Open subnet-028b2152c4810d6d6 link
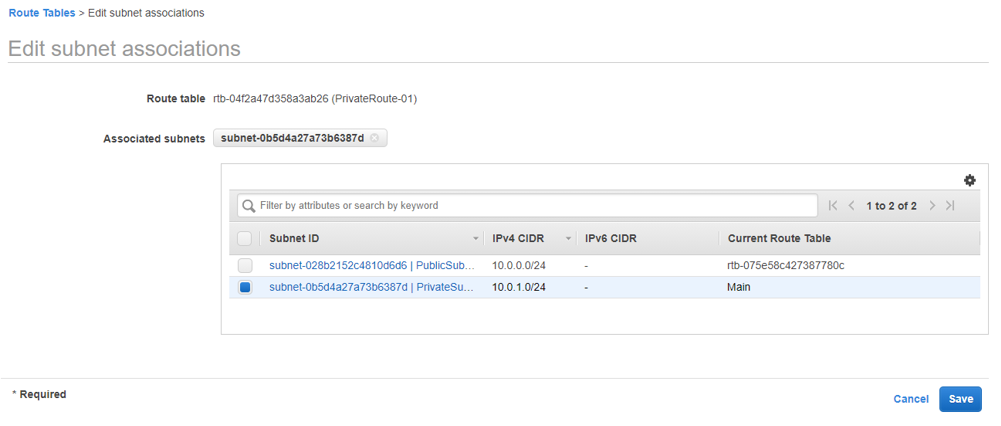The image size is (1001, 426). [338, 266]
